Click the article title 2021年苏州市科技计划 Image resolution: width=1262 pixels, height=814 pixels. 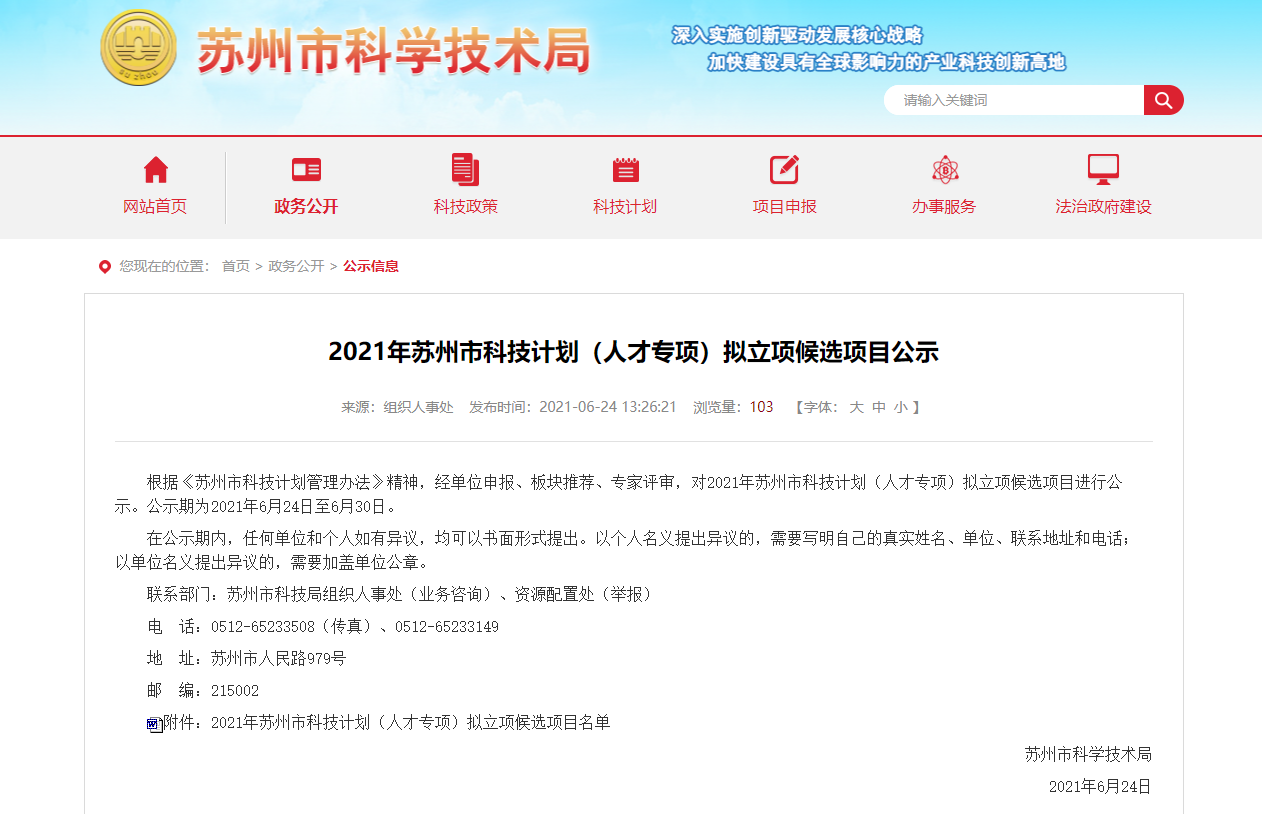(633, 352)
